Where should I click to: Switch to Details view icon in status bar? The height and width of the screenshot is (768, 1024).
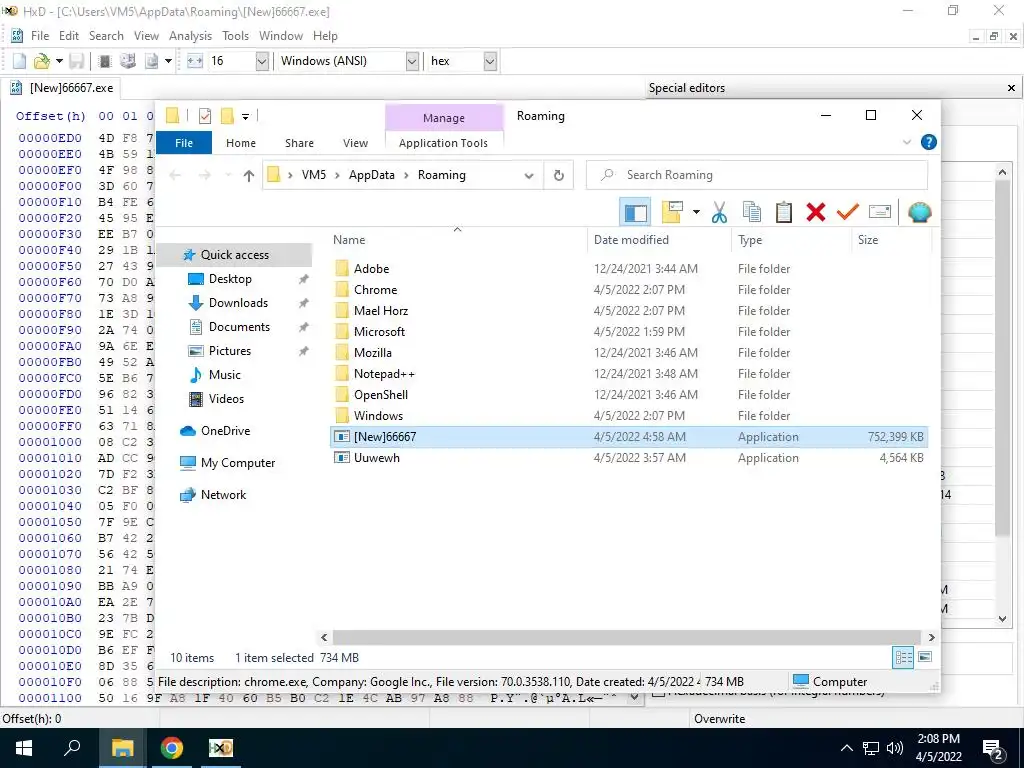coord(903,657)
